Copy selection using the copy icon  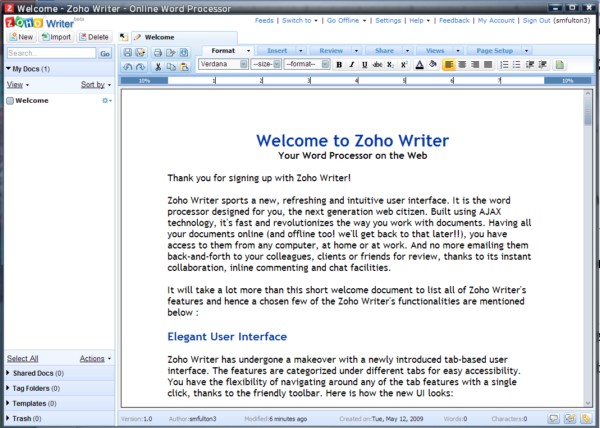pos(171,67)
